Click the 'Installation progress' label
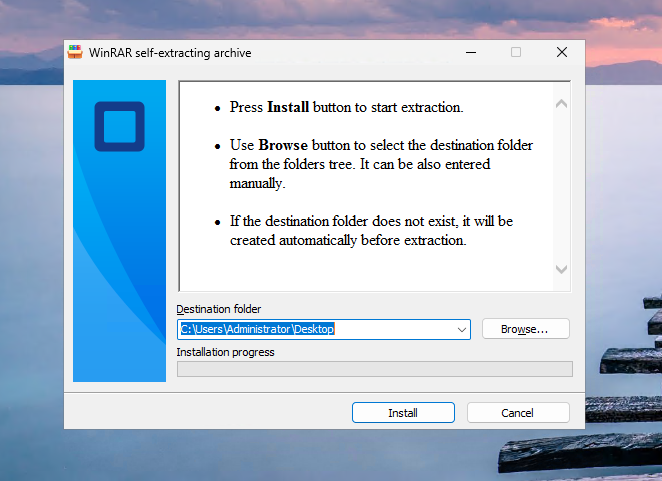 click(x=225, y=352)
